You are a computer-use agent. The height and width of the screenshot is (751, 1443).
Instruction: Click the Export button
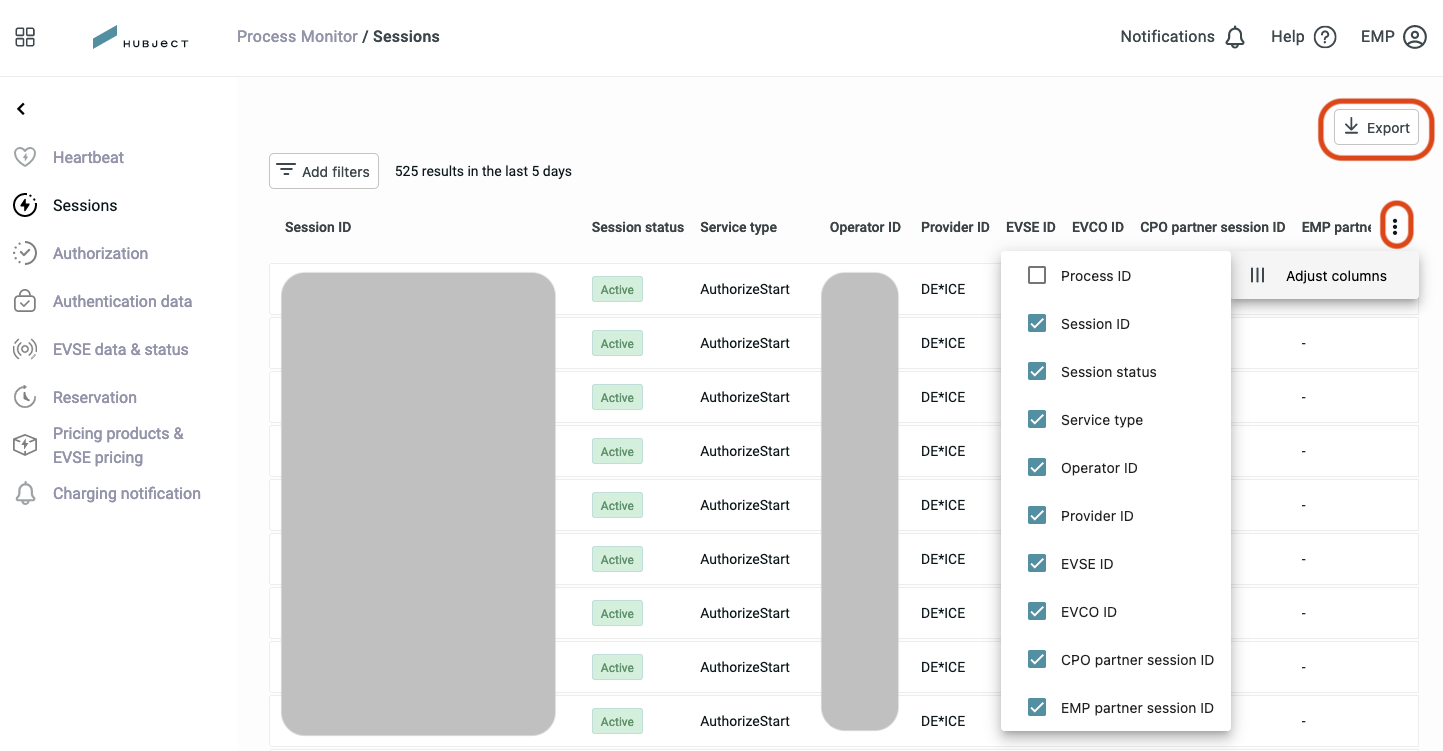tap(1376, 128)
